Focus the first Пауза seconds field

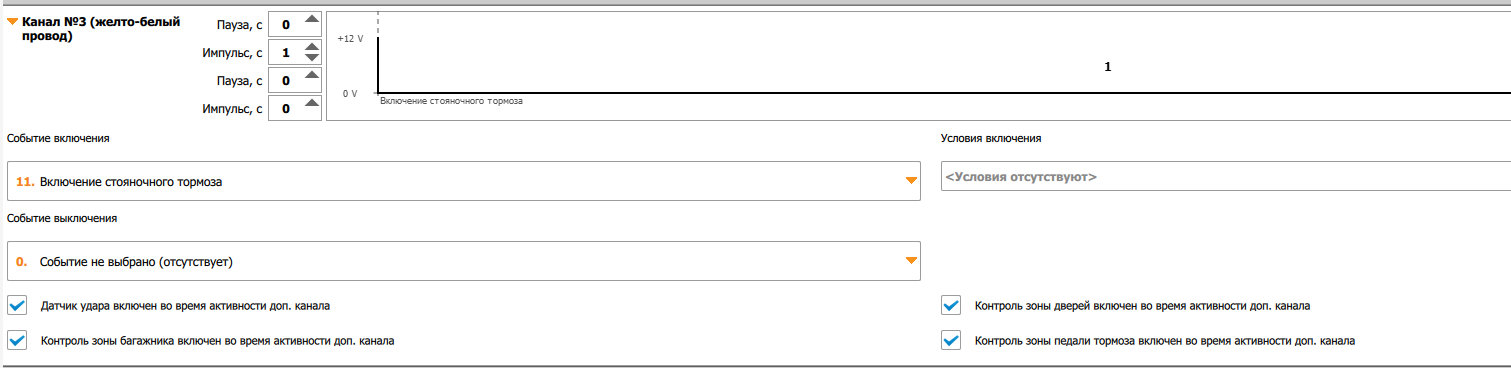pos(285,24)
